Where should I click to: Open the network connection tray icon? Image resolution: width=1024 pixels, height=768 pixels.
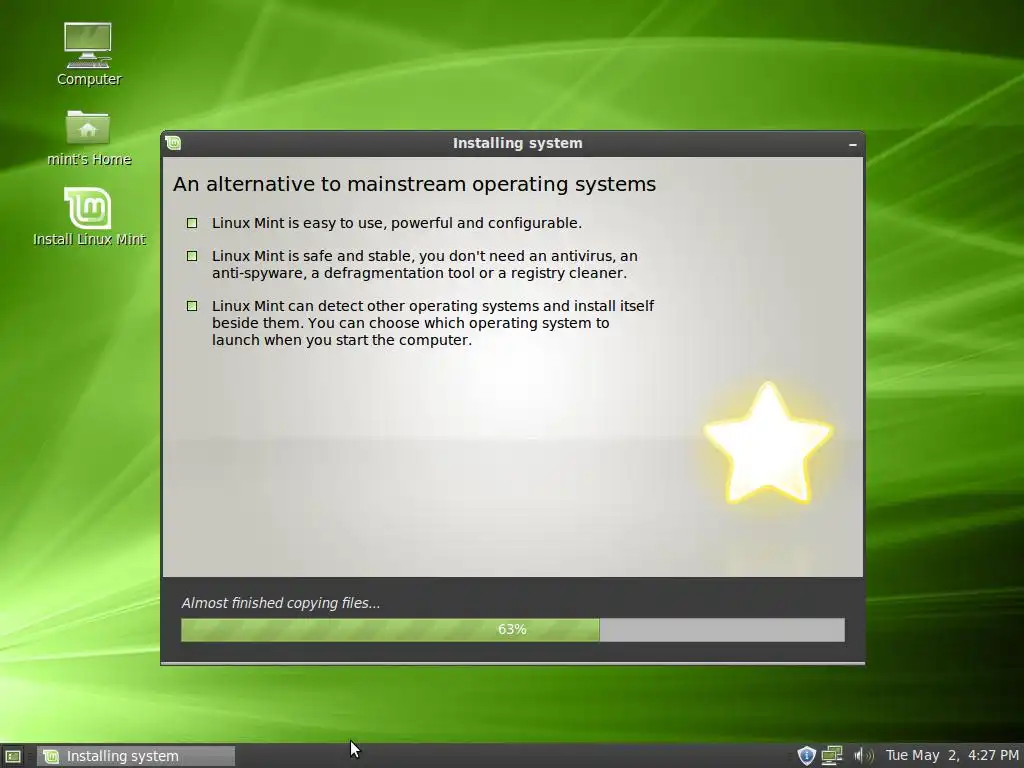click(x=831, y=756)
